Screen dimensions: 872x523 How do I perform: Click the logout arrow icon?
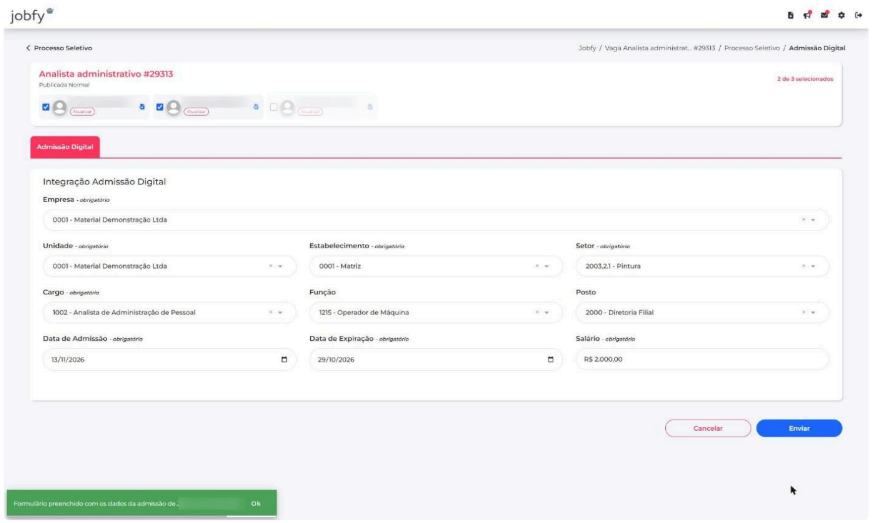tap(858, 15)
